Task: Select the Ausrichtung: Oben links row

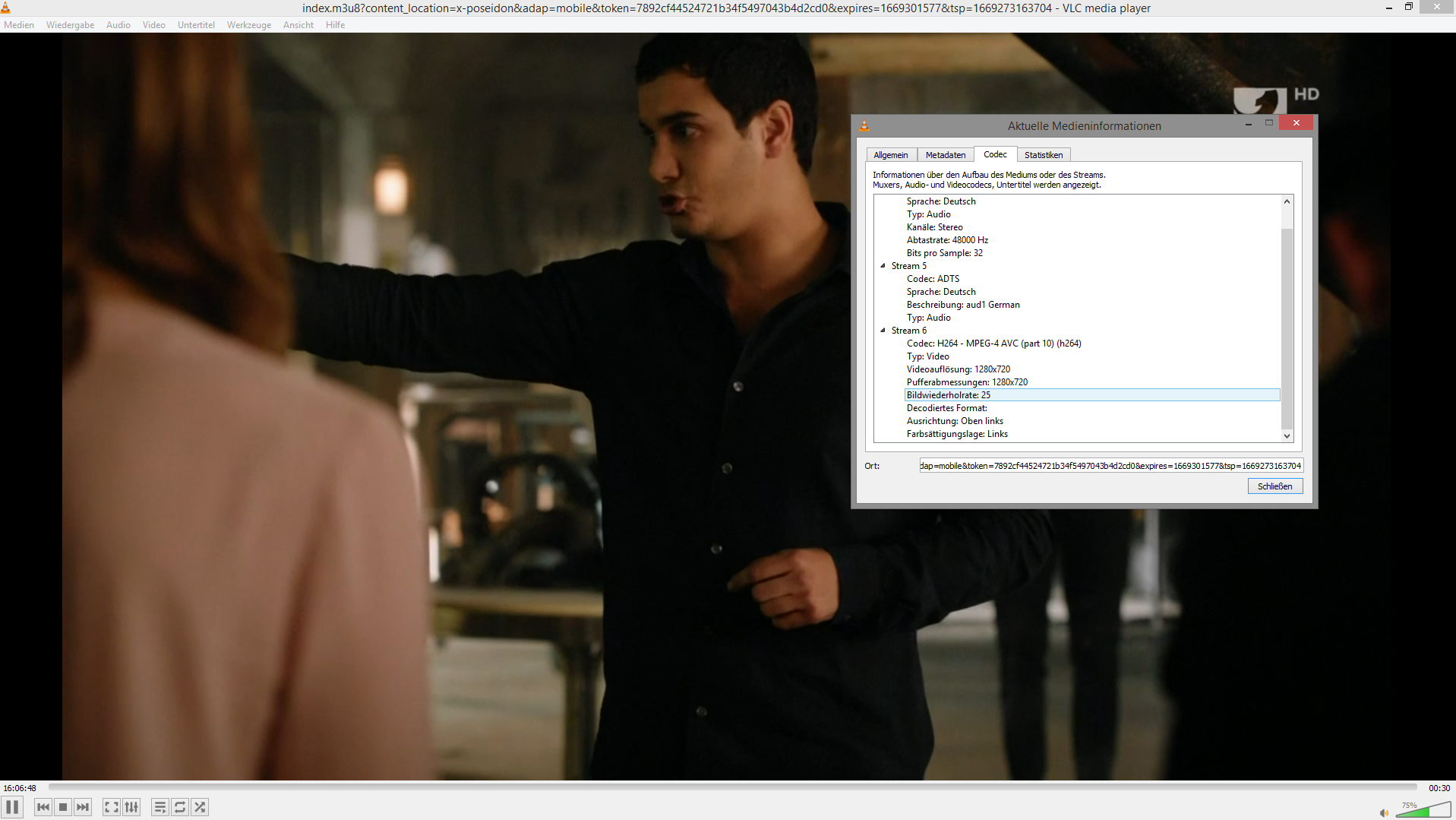Action: (x=955, y=421)
